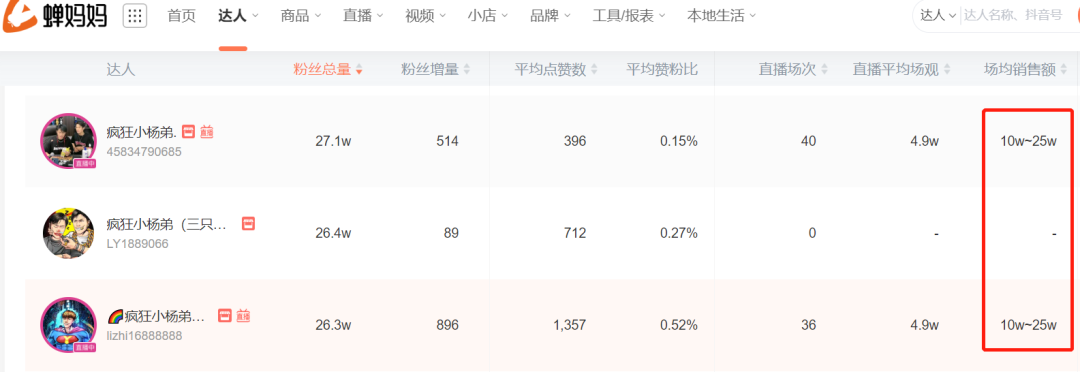Go to the 首页 tab

point(181,16)
